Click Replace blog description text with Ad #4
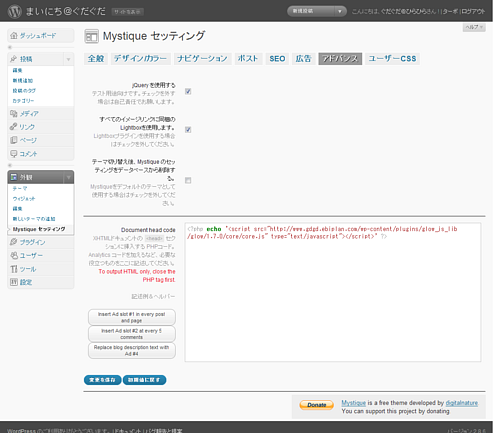Viewport: 500px width, 433px height. tap(132, 350)
